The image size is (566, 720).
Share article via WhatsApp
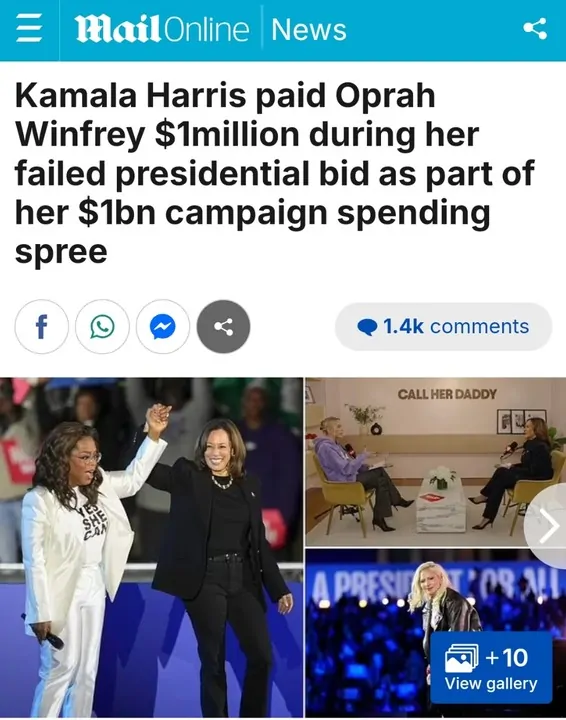pyautogui.click(x=102, y=327)
